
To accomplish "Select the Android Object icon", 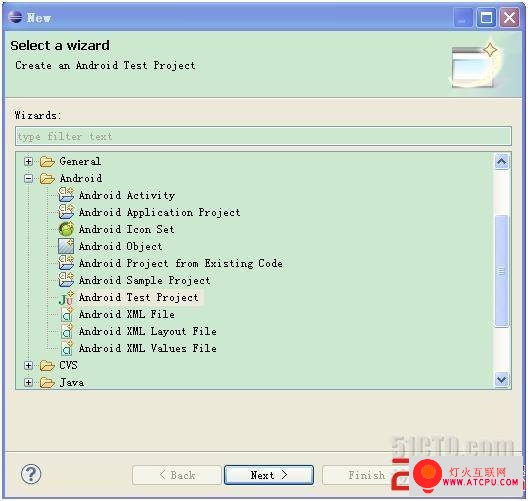I will (x=66, y=246).
